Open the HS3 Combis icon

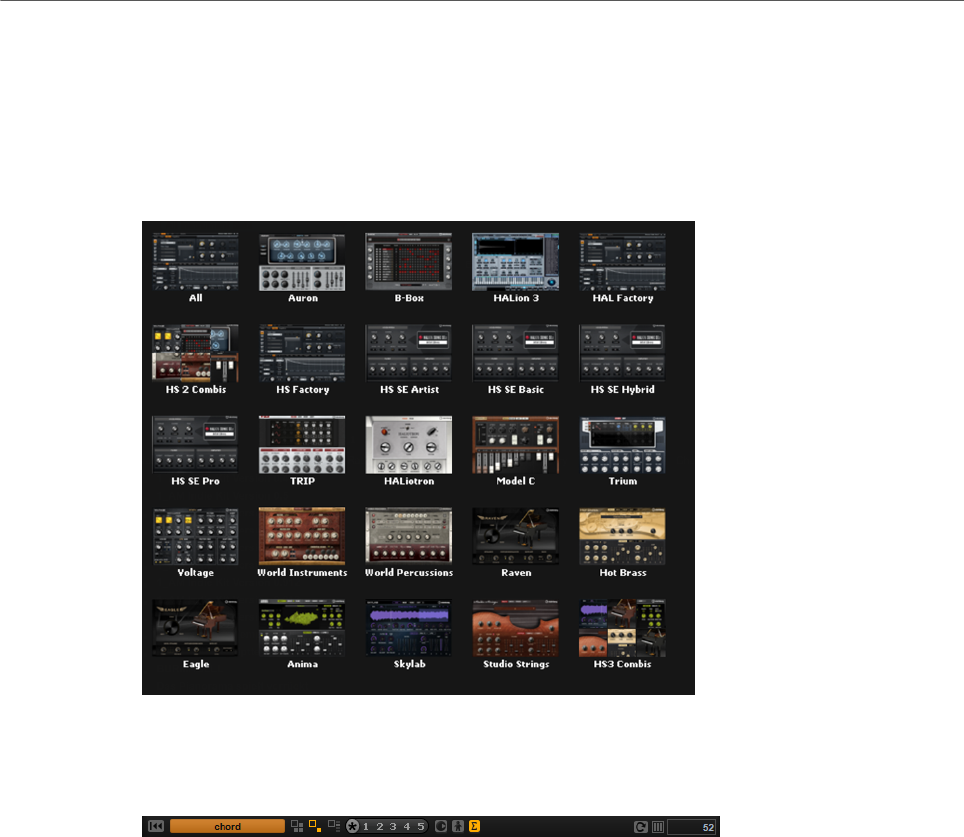[x=622, y=628]
